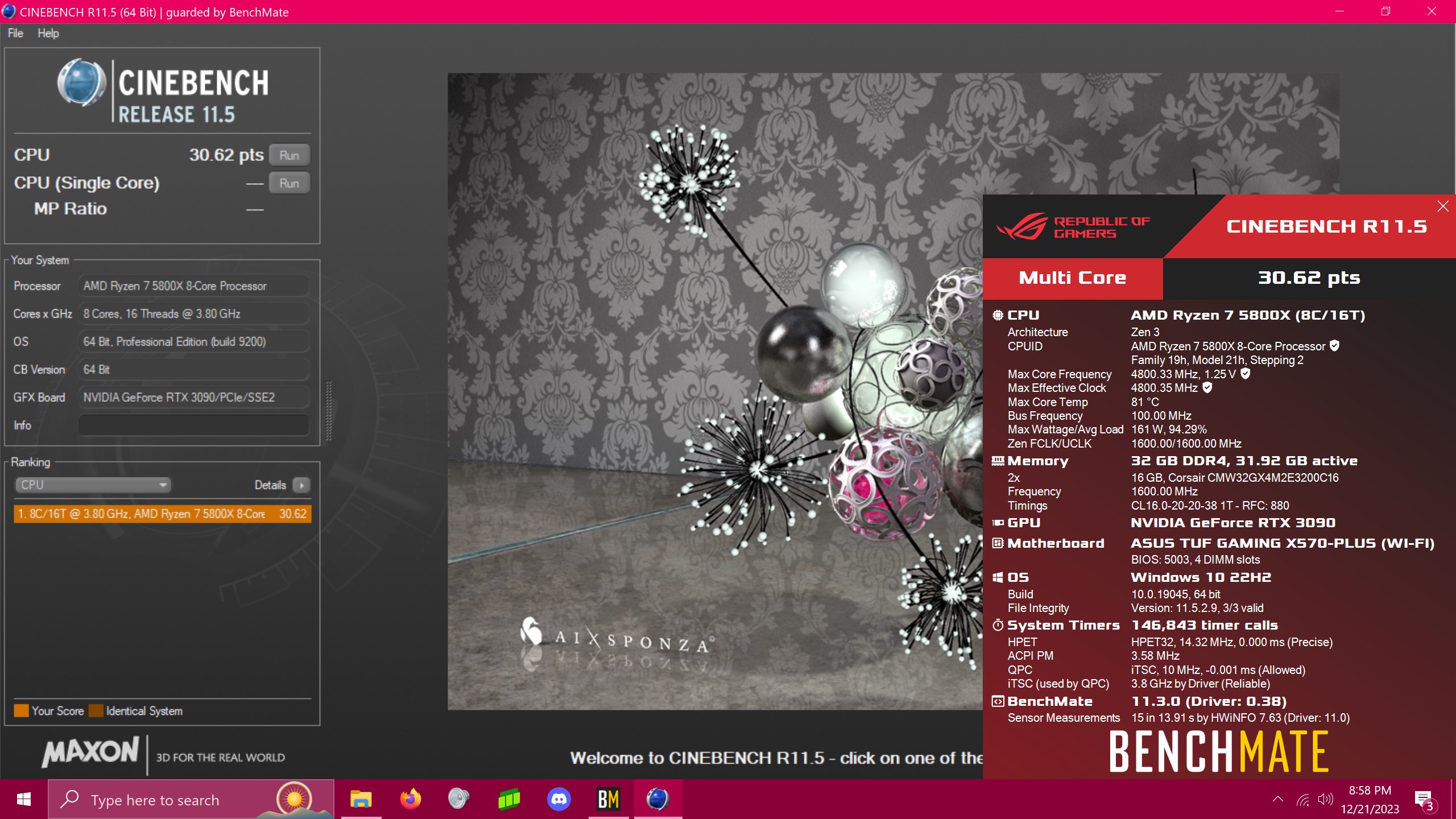Open the File menu
Viewport: 1456px width, 819px height.
coord(15,33)
